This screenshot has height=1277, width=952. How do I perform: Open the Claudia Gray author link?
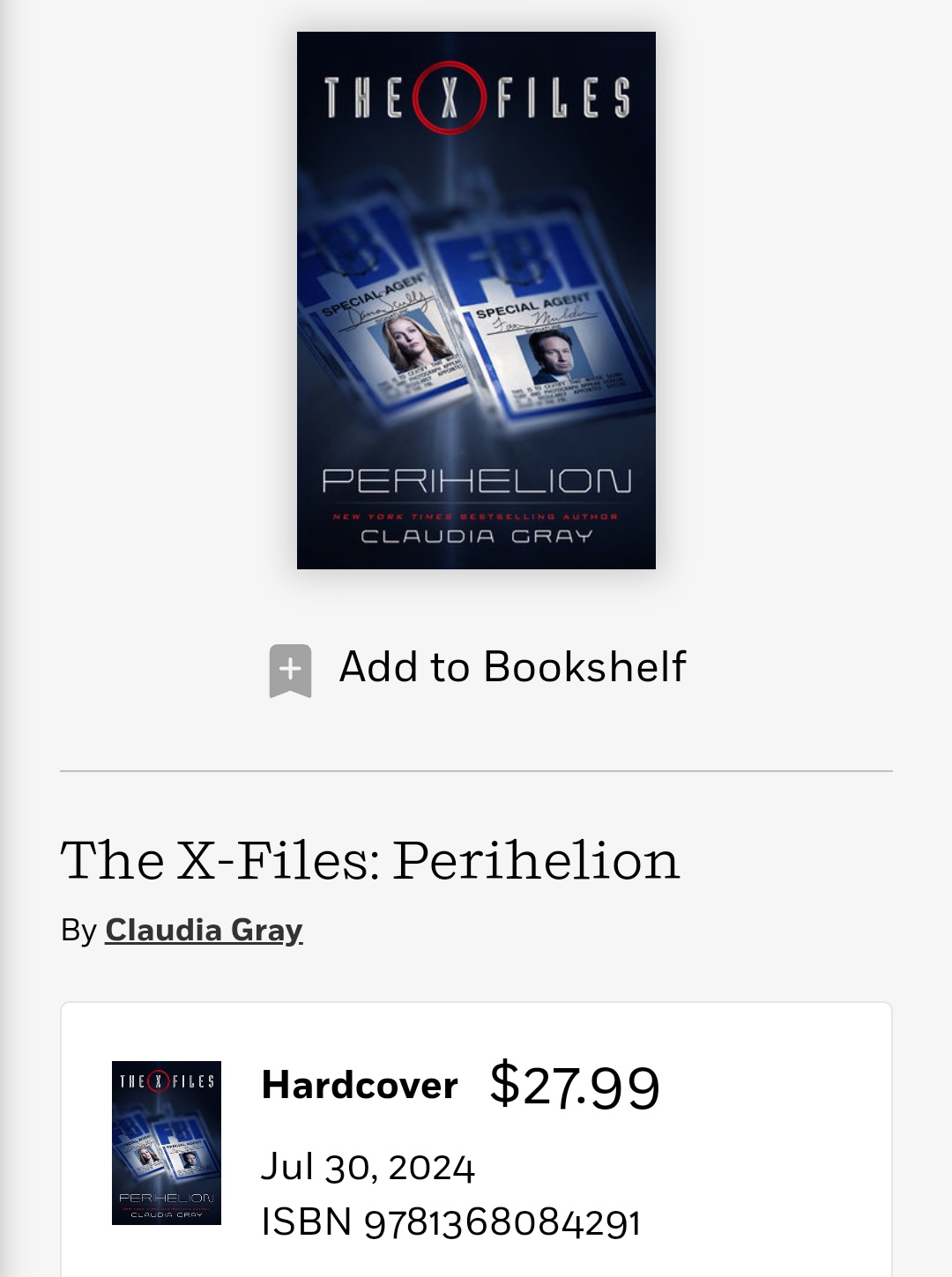click(204, 930)
